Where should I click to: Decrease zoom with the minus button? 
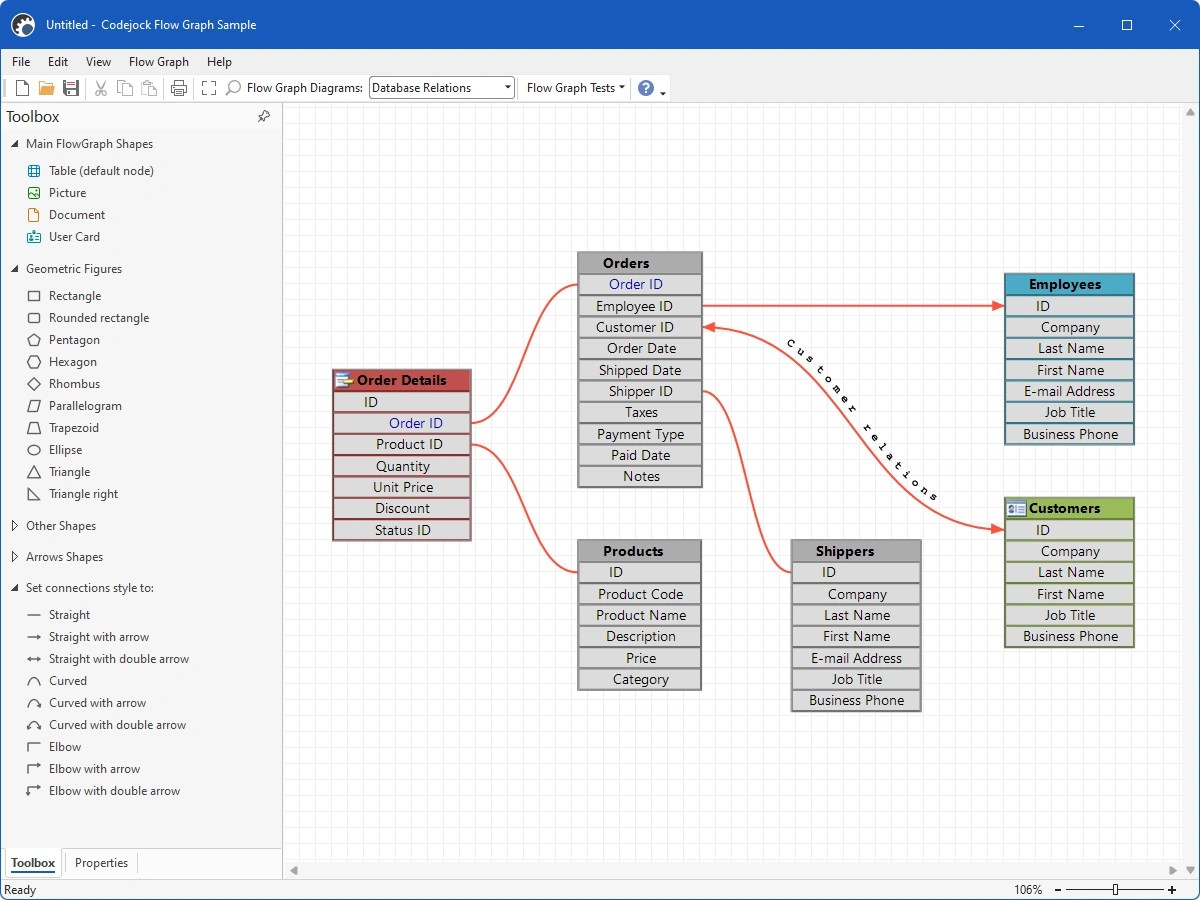point(1057,890)
